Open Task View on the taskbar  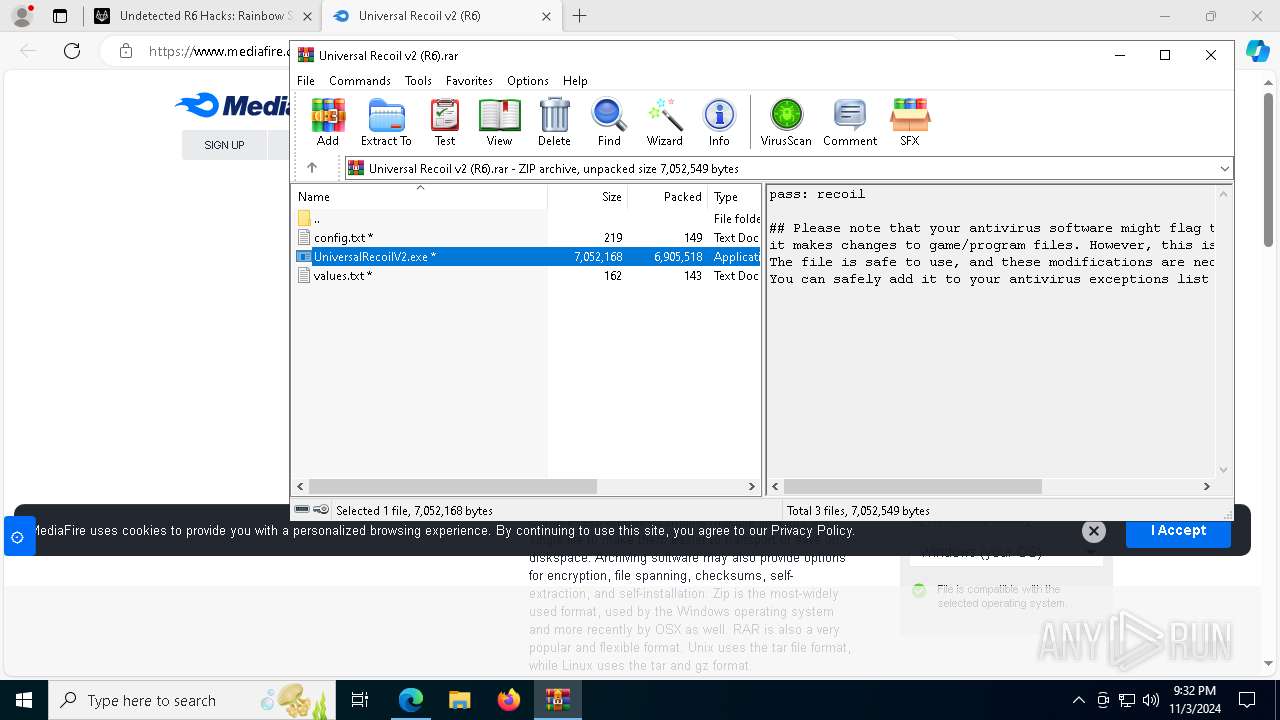pyautogui.click(x=360, y=700)
